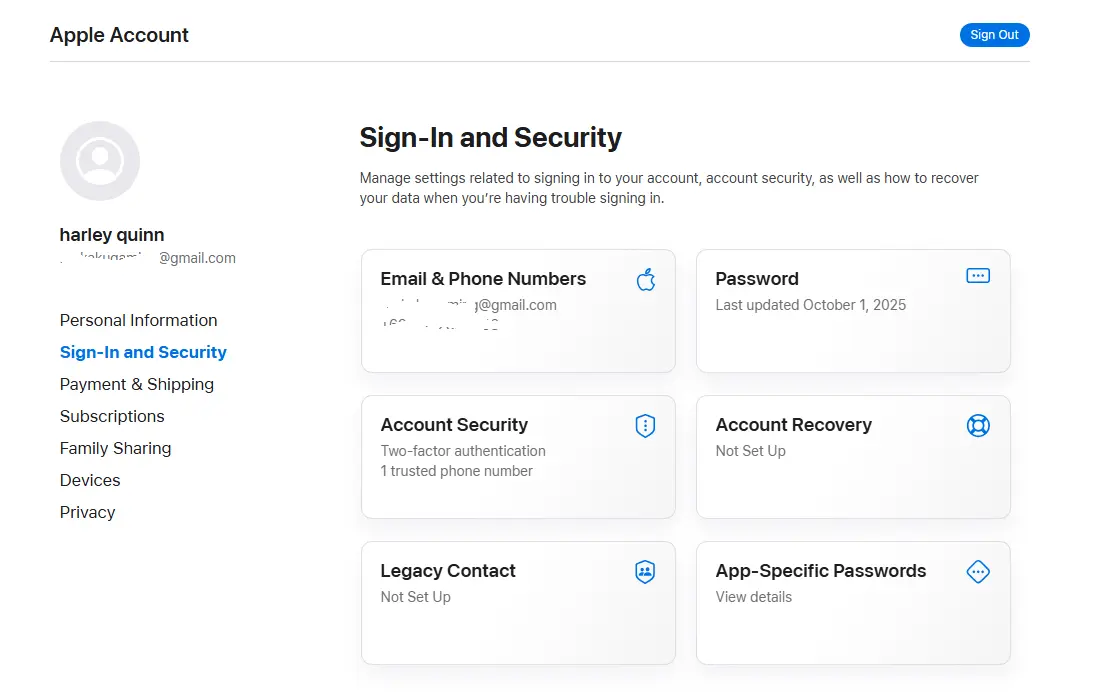Open Email & Phone Numbers card title
Image resolution: width=1113 pixels, height=695 pixels.
coord(483,278)
